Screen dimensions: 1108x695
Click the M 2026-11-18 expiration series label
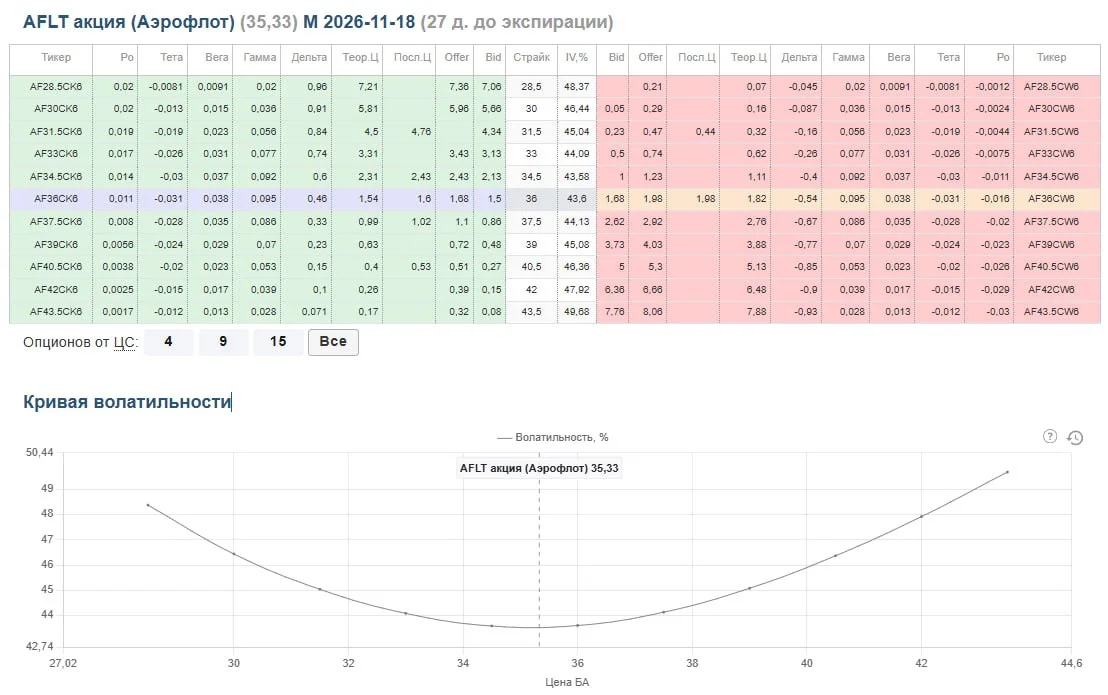coord(359,22)
